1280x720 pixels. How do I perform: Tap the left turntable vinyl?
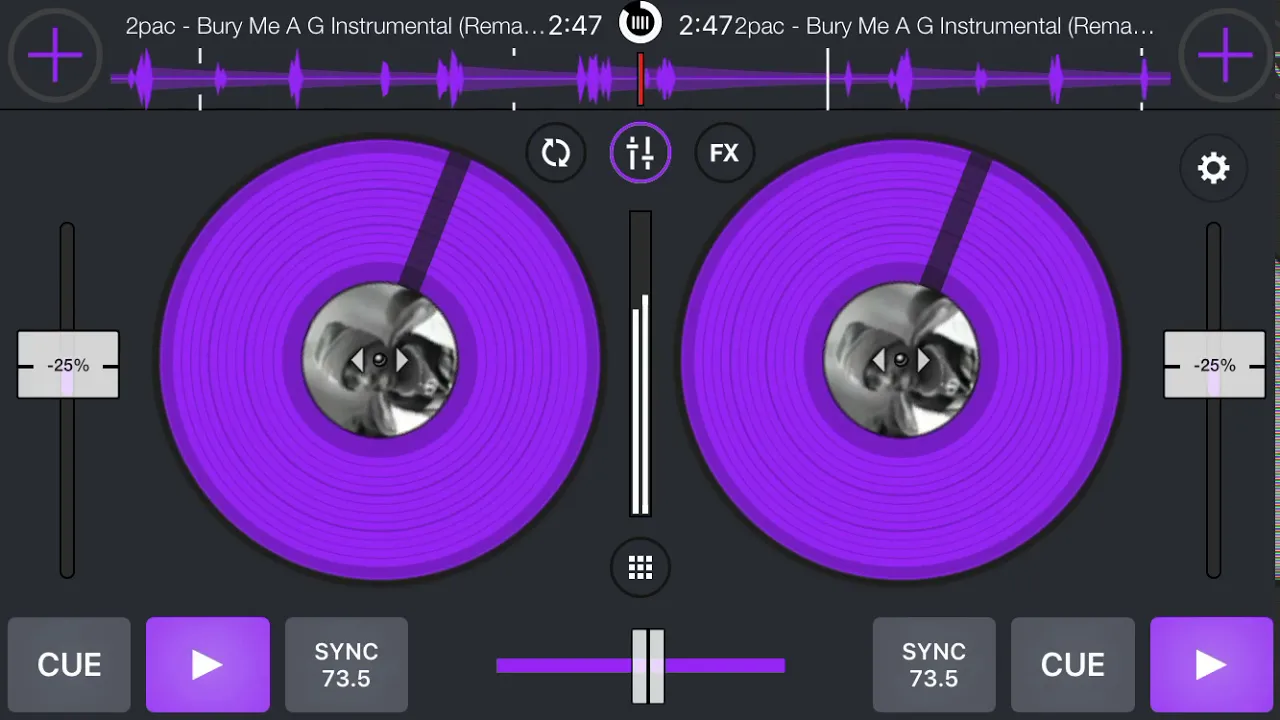pos(380,360)
